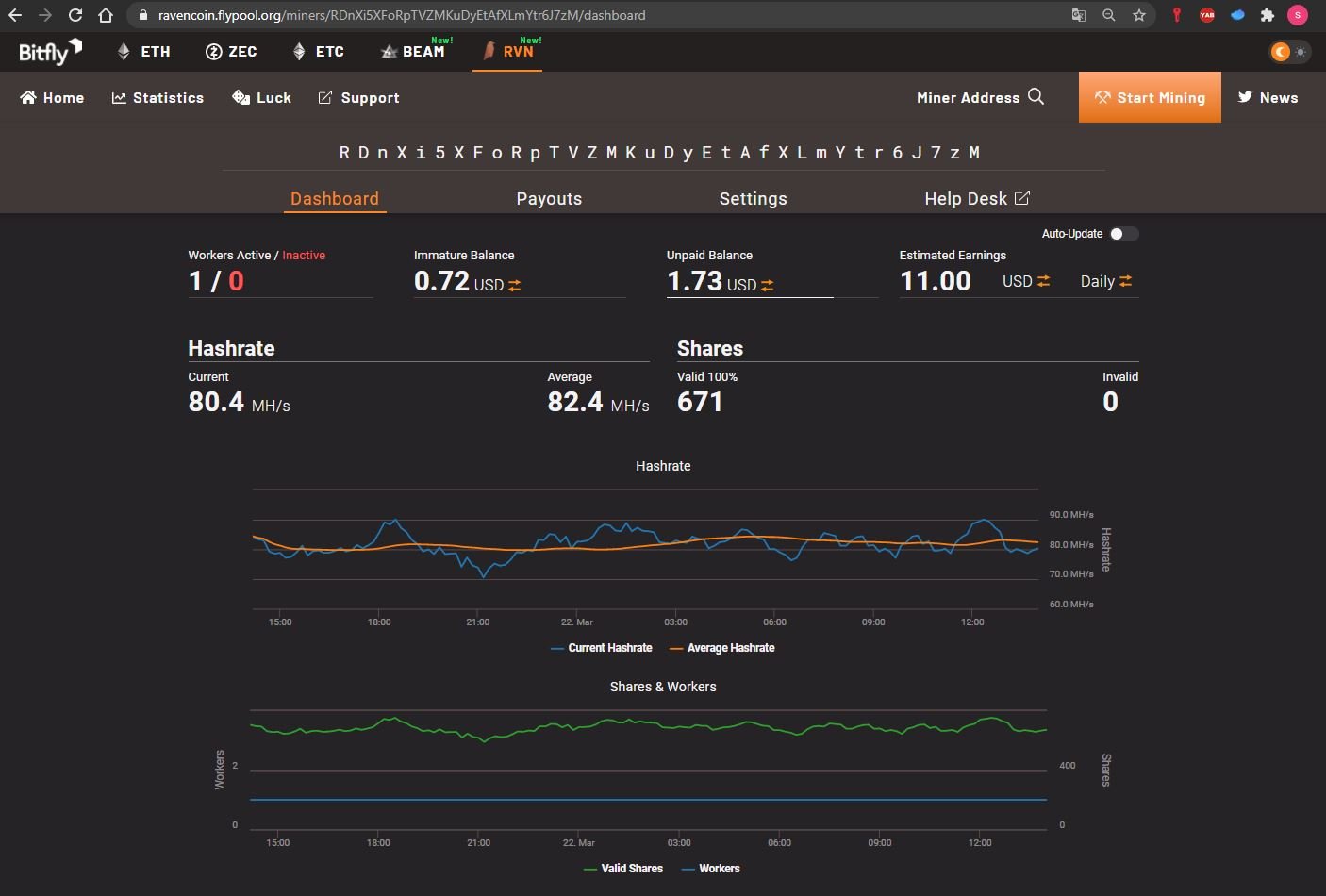The height and width of the screenshot is (896, 1326).
Task: Click the red pin extension icon
Action: (x=1176, y=15)
